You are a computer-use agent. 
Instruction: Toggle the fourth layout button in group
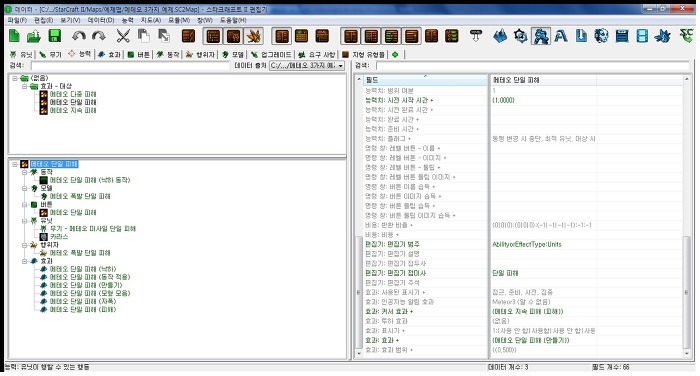[411, 36]
